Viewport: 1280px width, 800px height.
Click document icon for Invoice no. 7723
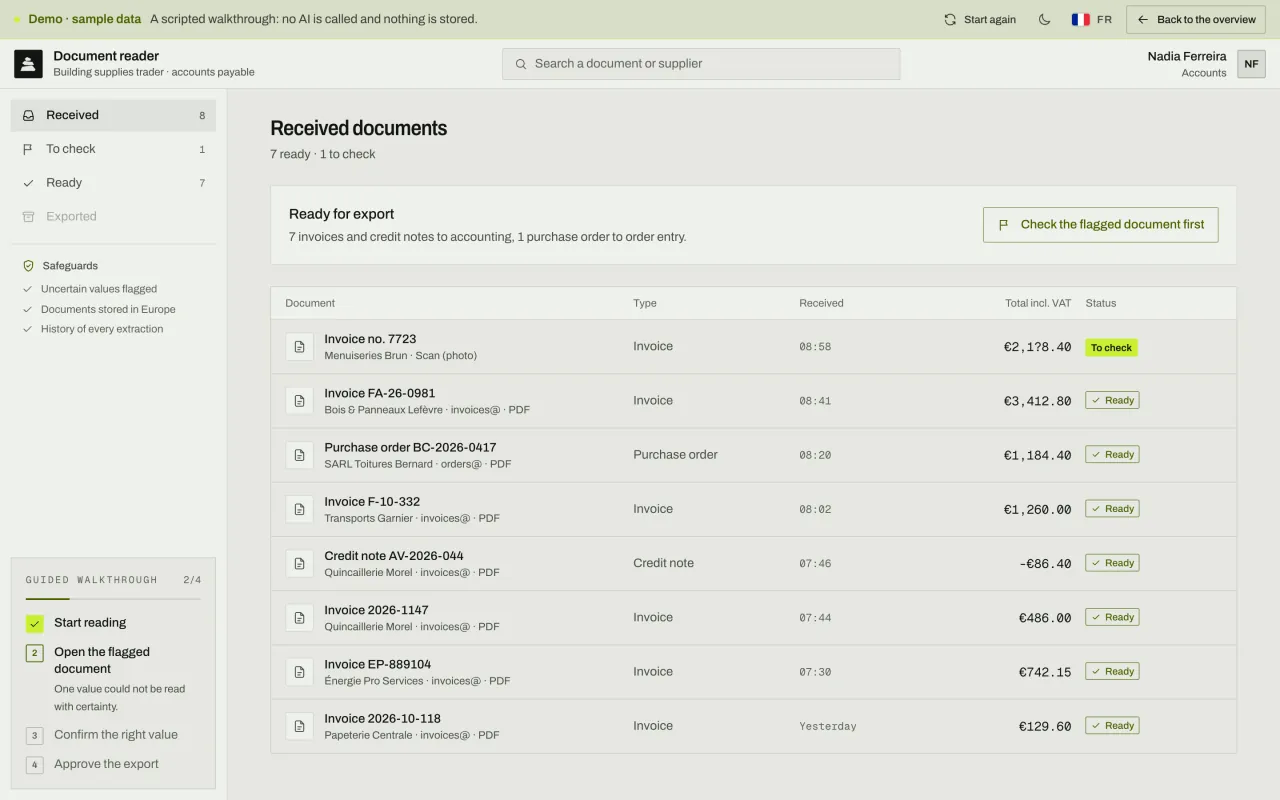click(299, 347)
